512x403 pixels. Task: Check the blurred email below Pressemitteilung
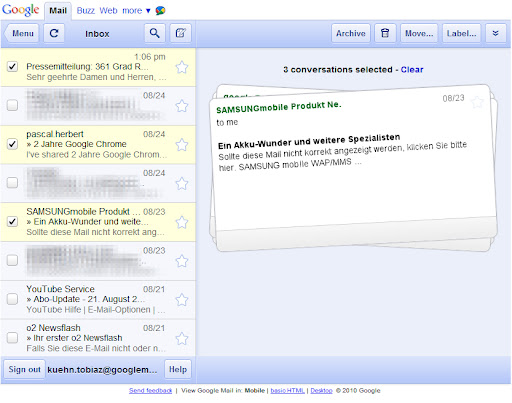point(12,105)
